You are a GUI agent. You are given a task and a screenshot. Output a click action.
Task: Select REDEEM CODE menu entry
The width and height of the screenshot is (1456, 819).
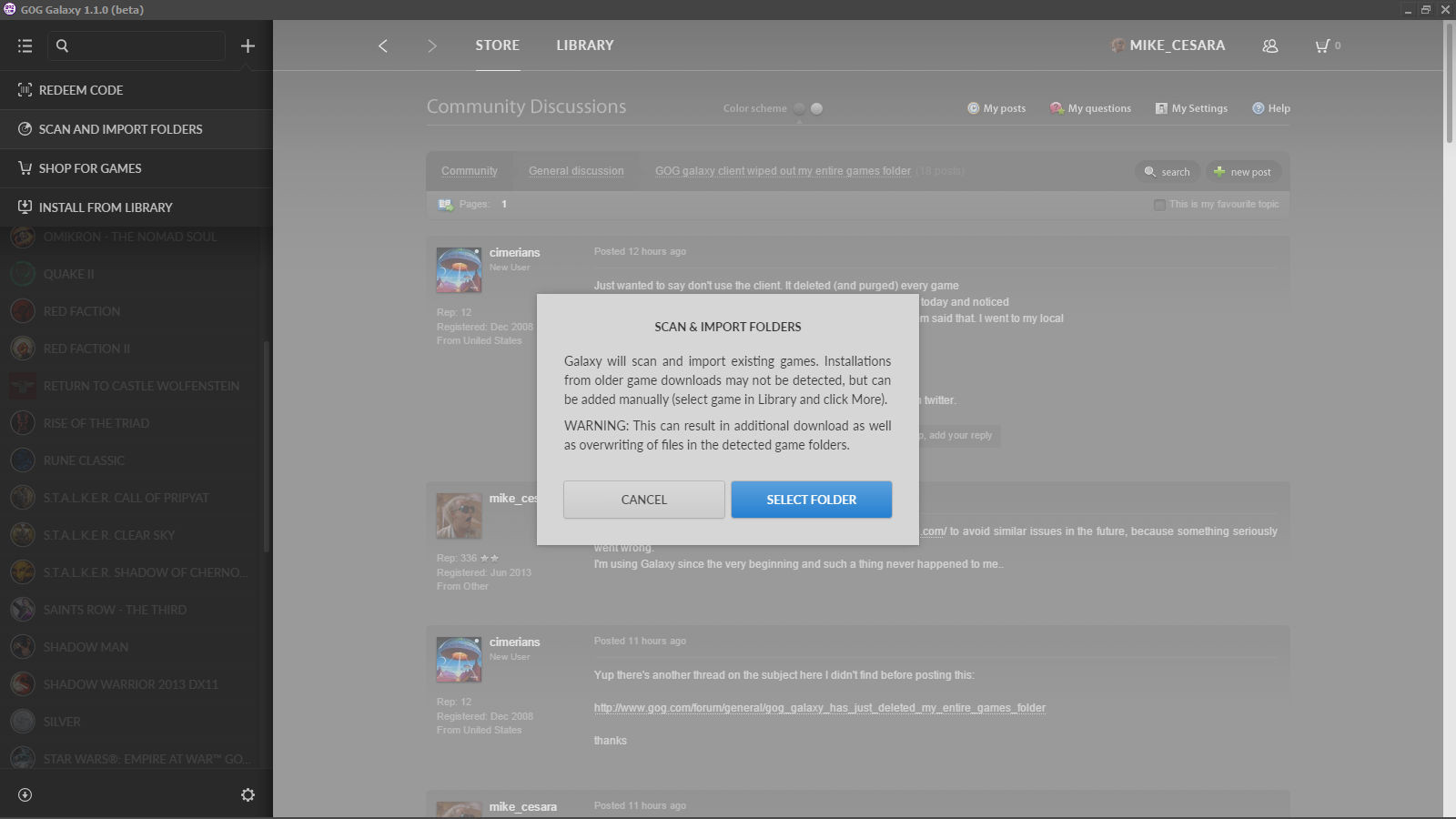click(136, 90)
